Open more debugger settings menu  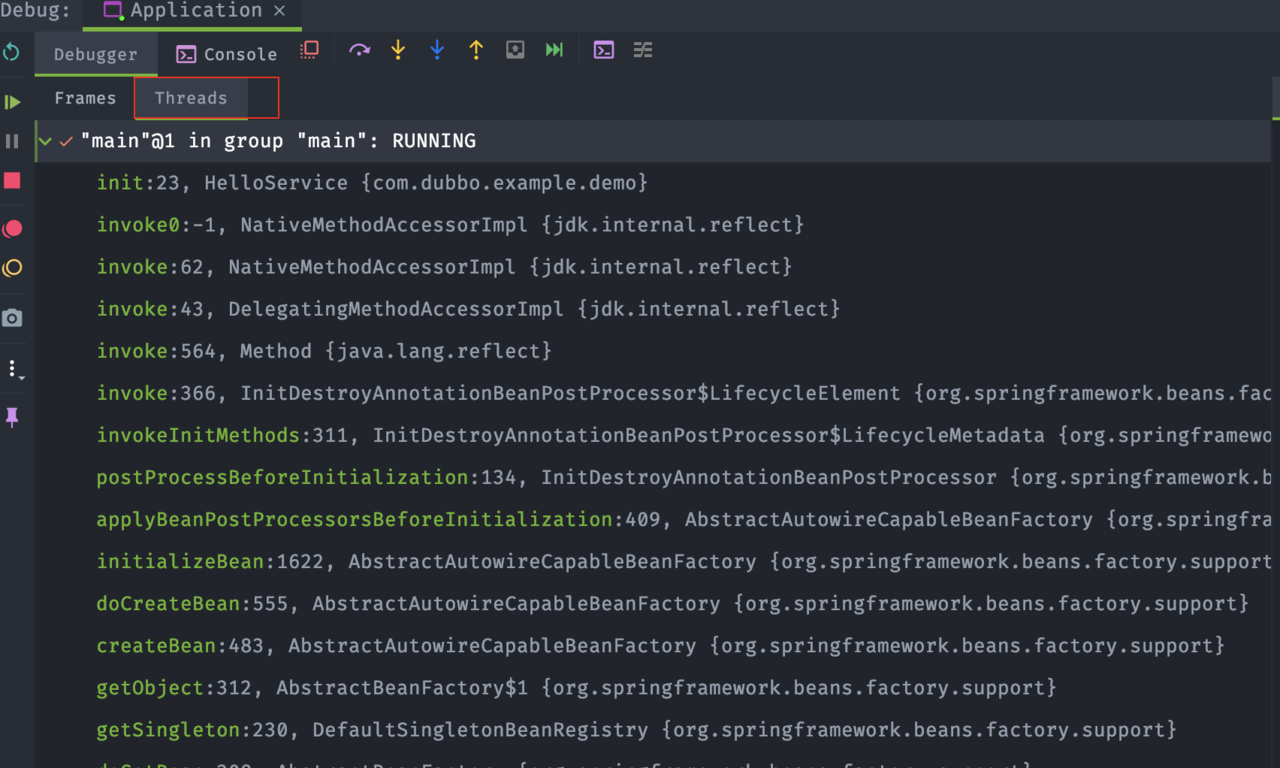tap(14, 369)
